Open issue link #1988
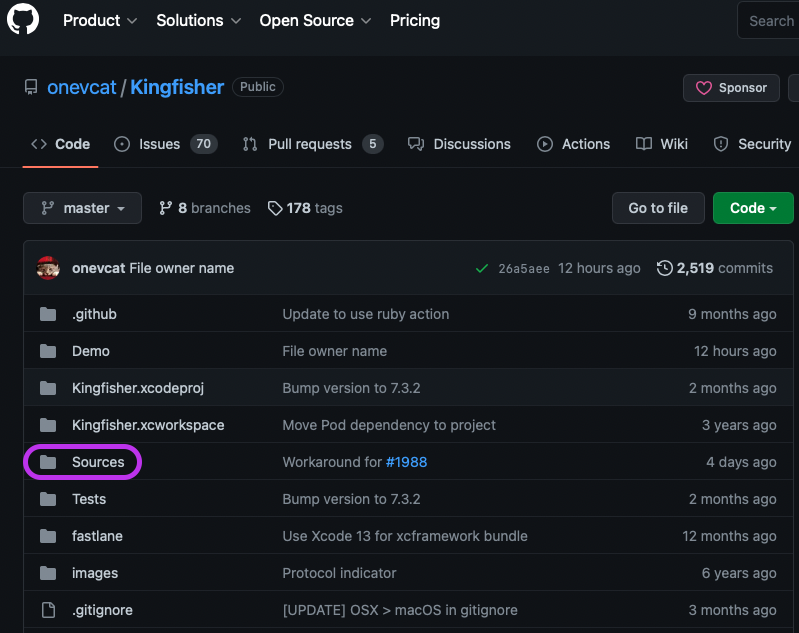Viewport: 799px width, 633px height. [x=406, y=462]
